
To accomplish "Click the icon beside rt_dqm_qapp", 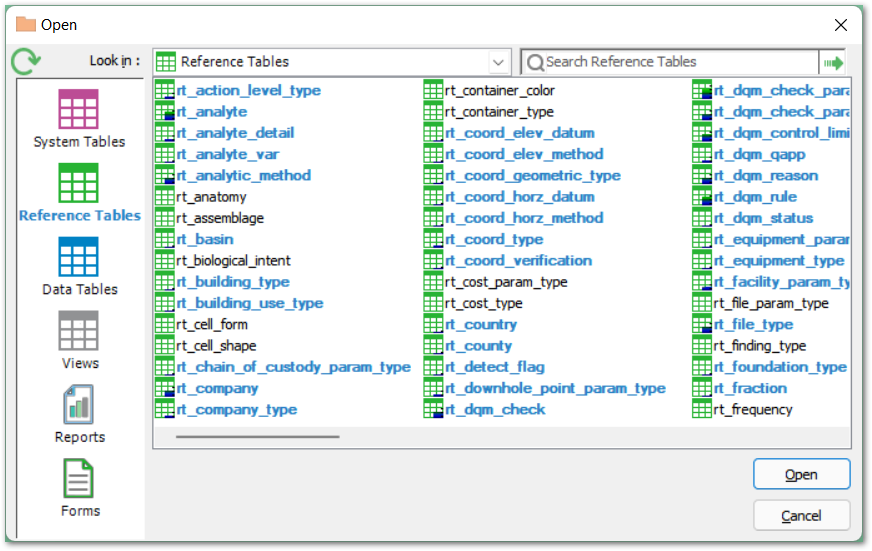I will point(702,154).
